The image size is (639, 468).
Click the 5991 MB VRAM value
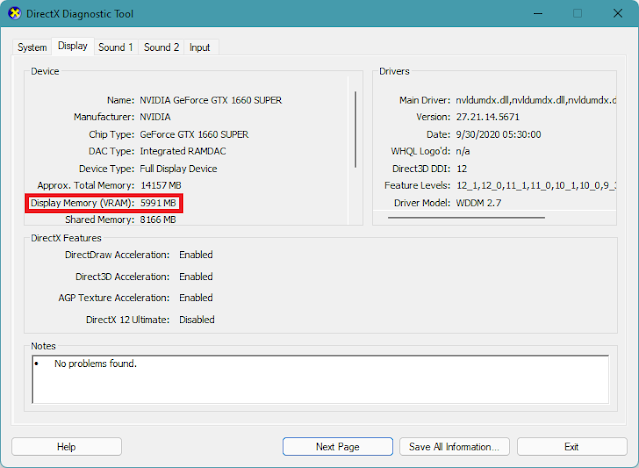pos(158,203)
